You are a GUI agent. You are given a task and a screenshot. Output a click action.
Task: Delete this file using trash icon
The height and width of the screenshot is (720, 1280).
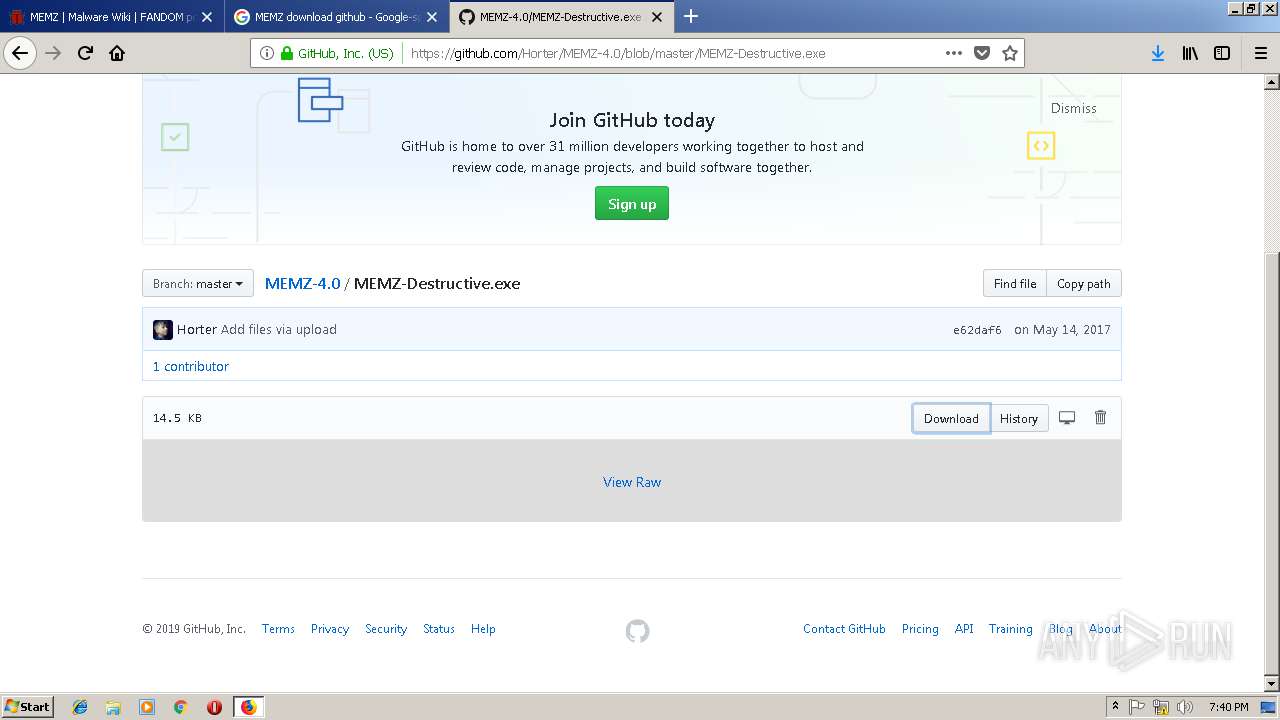[1100, 417]
